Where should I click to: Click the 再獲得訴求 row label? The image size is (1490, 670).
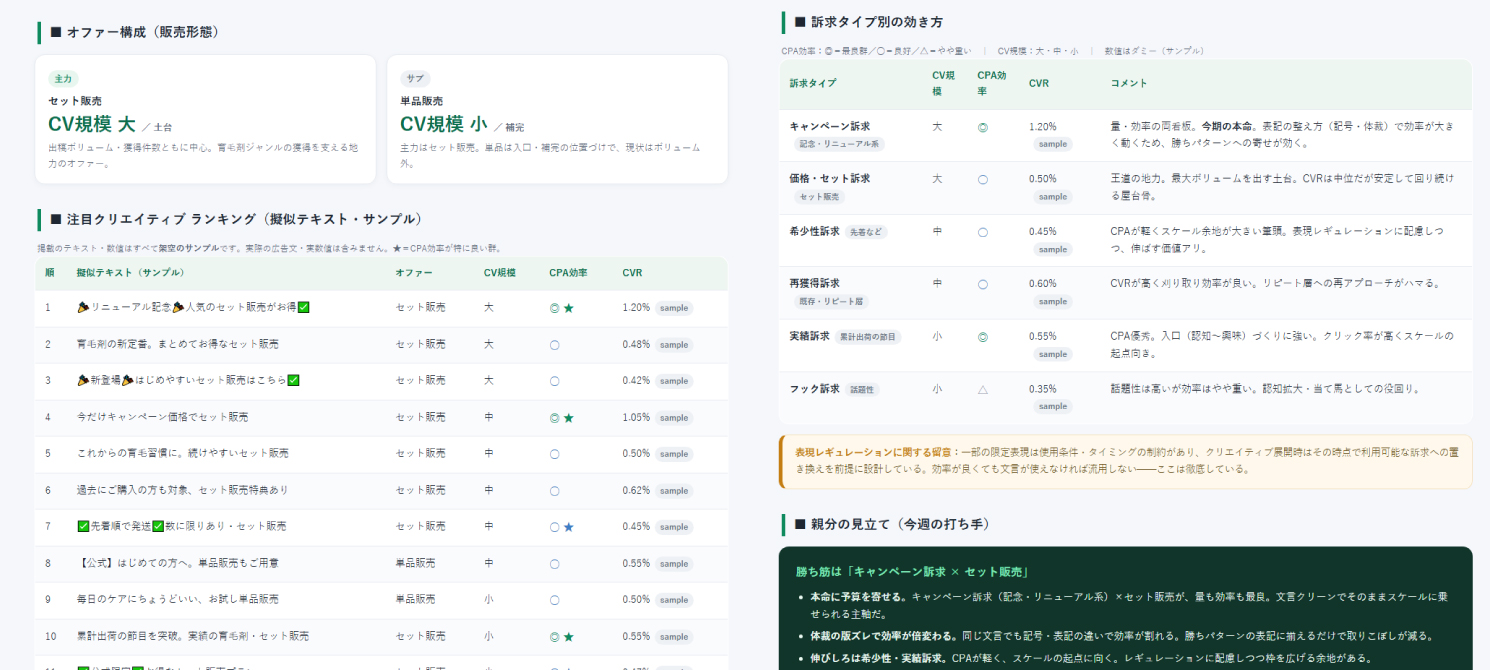point(815,284)
